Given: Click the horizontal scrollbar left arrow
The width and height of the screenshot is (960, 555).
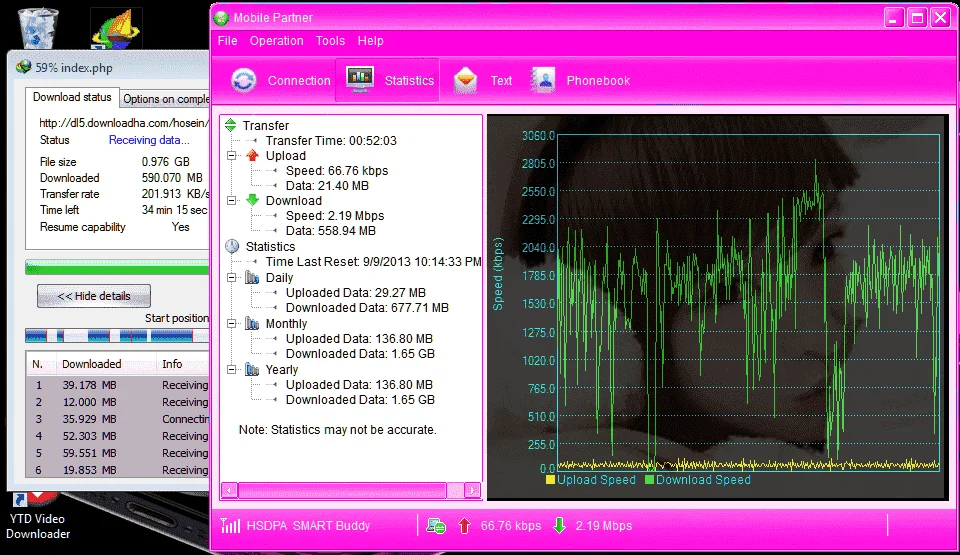Looking at the screenshot, I should coord(229,490).
